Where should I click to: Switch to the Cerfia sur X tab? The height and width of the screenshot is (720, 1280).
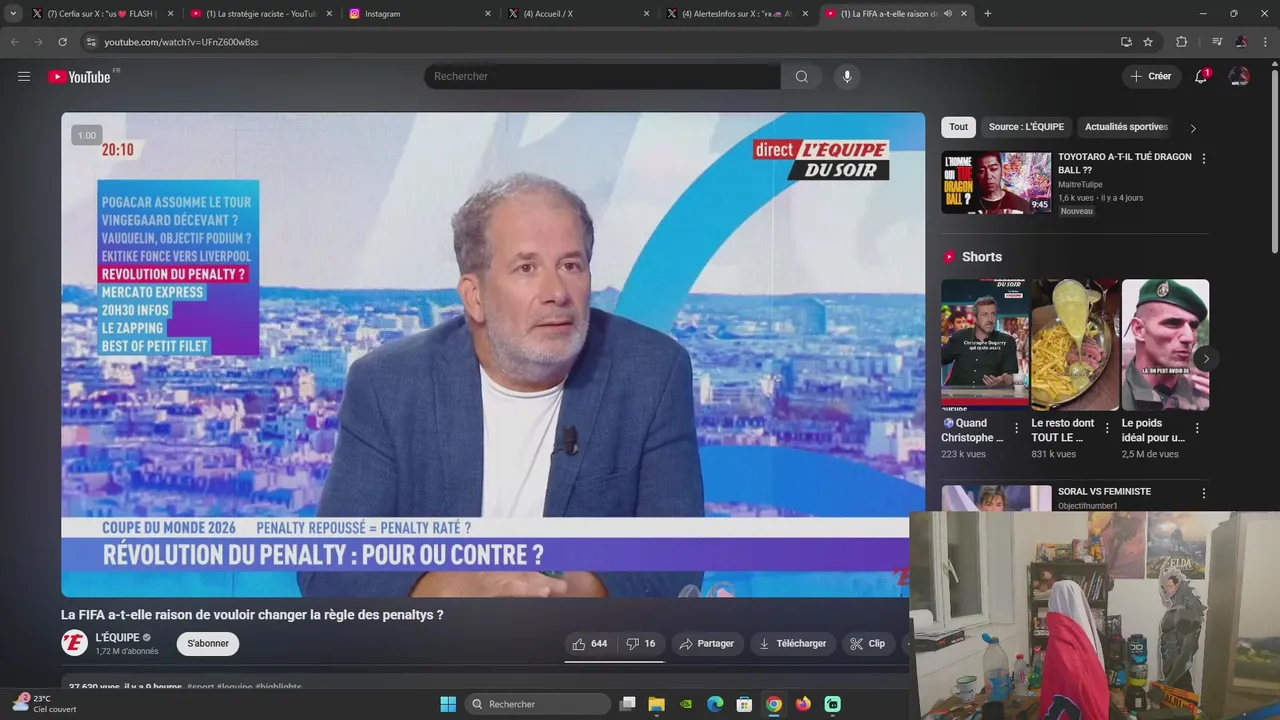pos(102,14)
